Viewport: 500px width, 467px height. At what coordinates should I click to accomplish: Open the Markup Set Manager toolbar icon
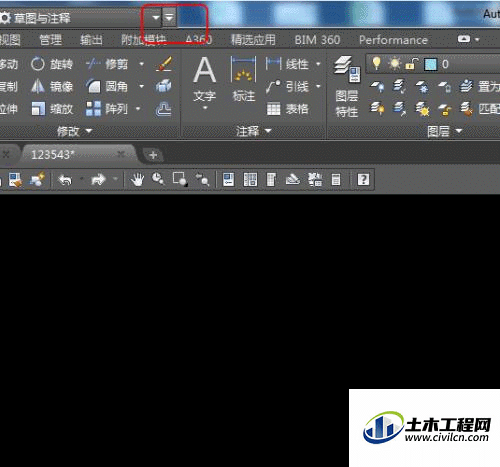[315, 180]
